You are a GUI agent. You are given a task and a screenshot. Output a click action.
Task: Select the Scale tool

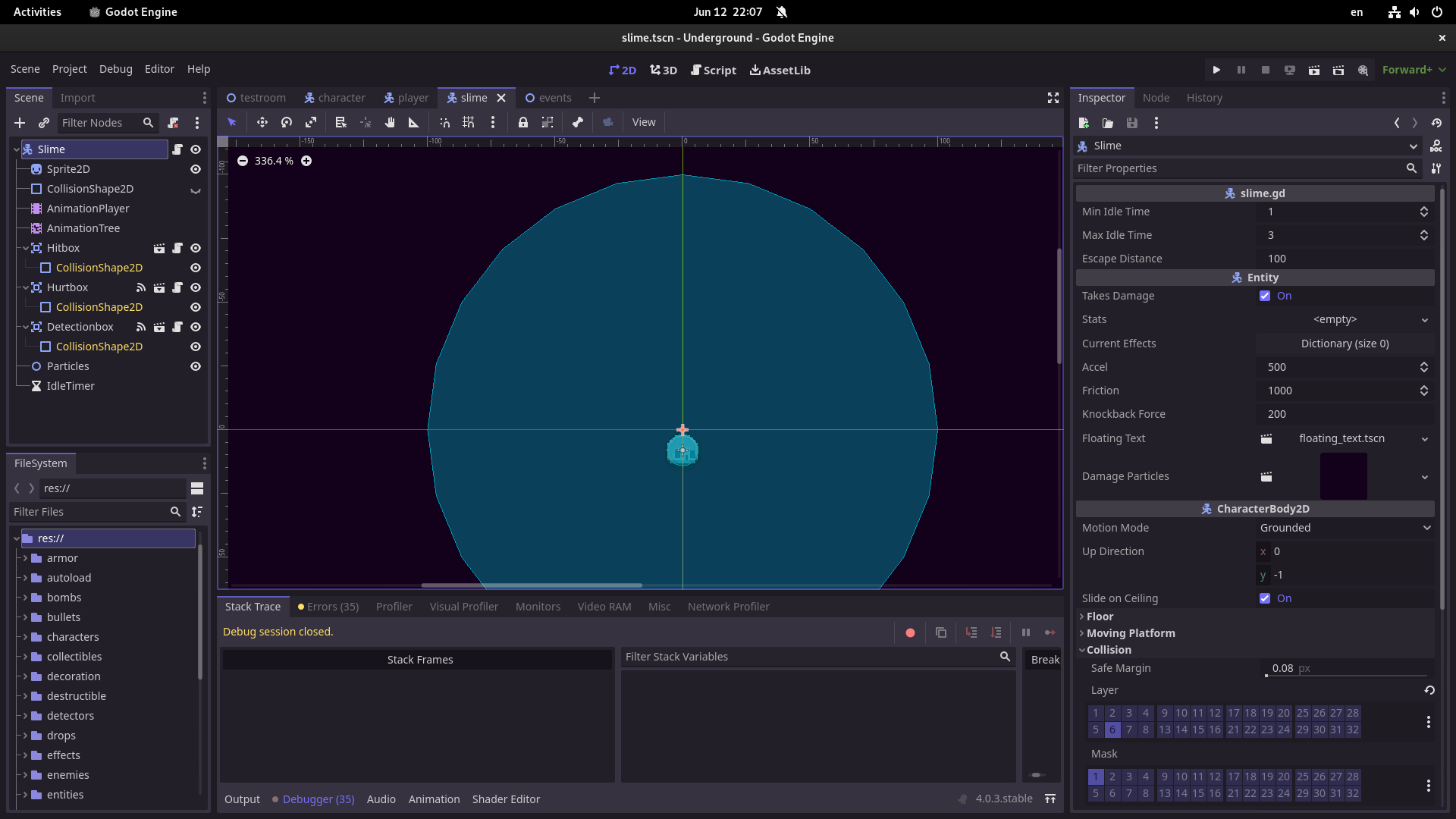coord(311,122)
